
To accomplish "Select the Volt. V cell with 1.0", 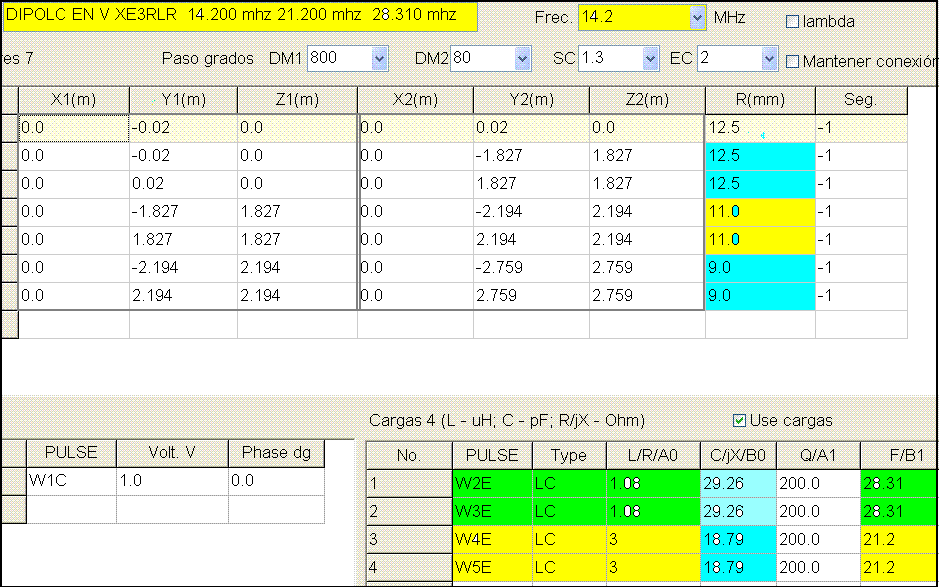I will (172, 481).
